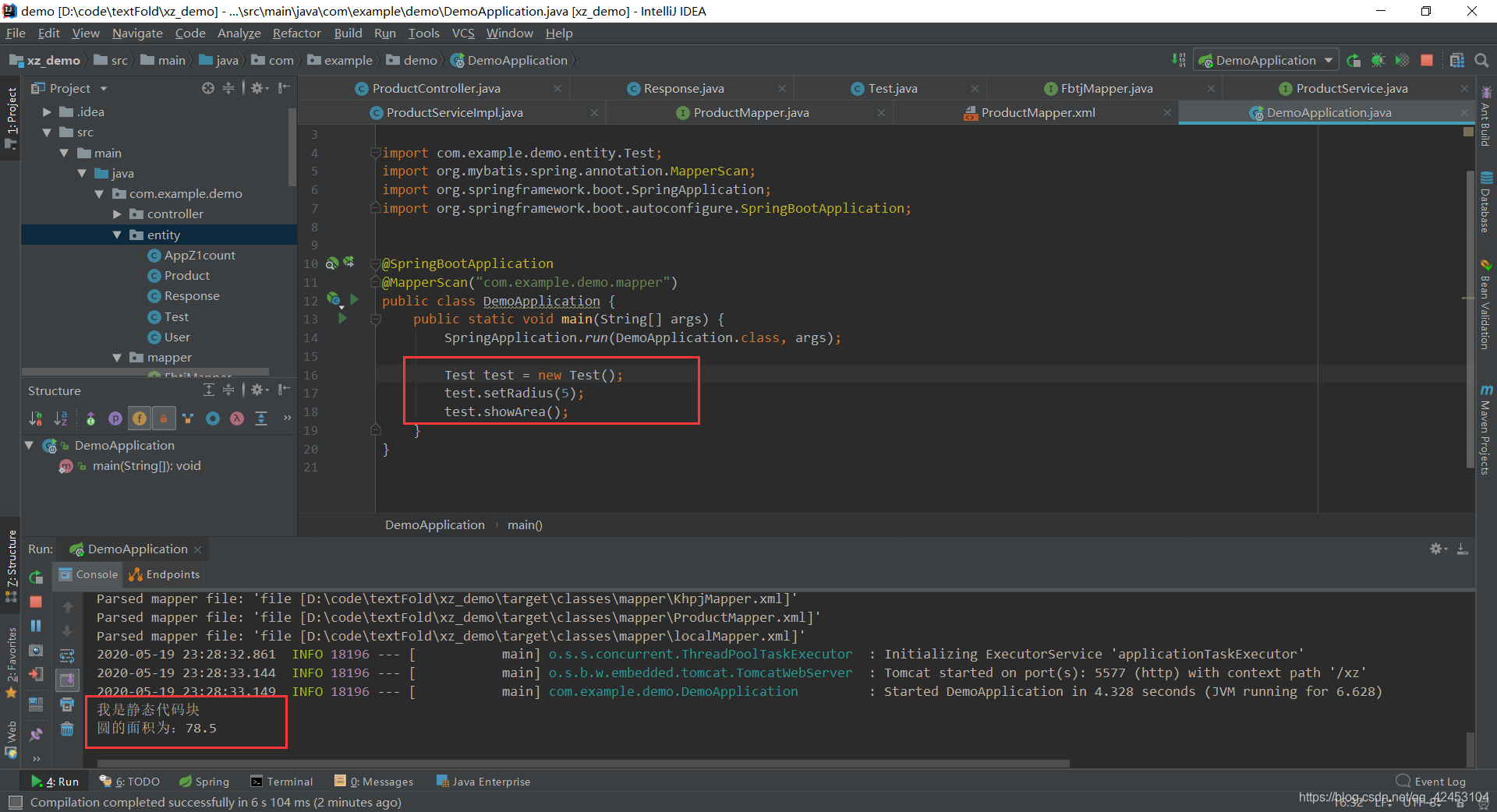The height and width of the screenshot is (812, 1497).
Task: Toggle scroll to end in the console
Action: click(x=67, y=680)
